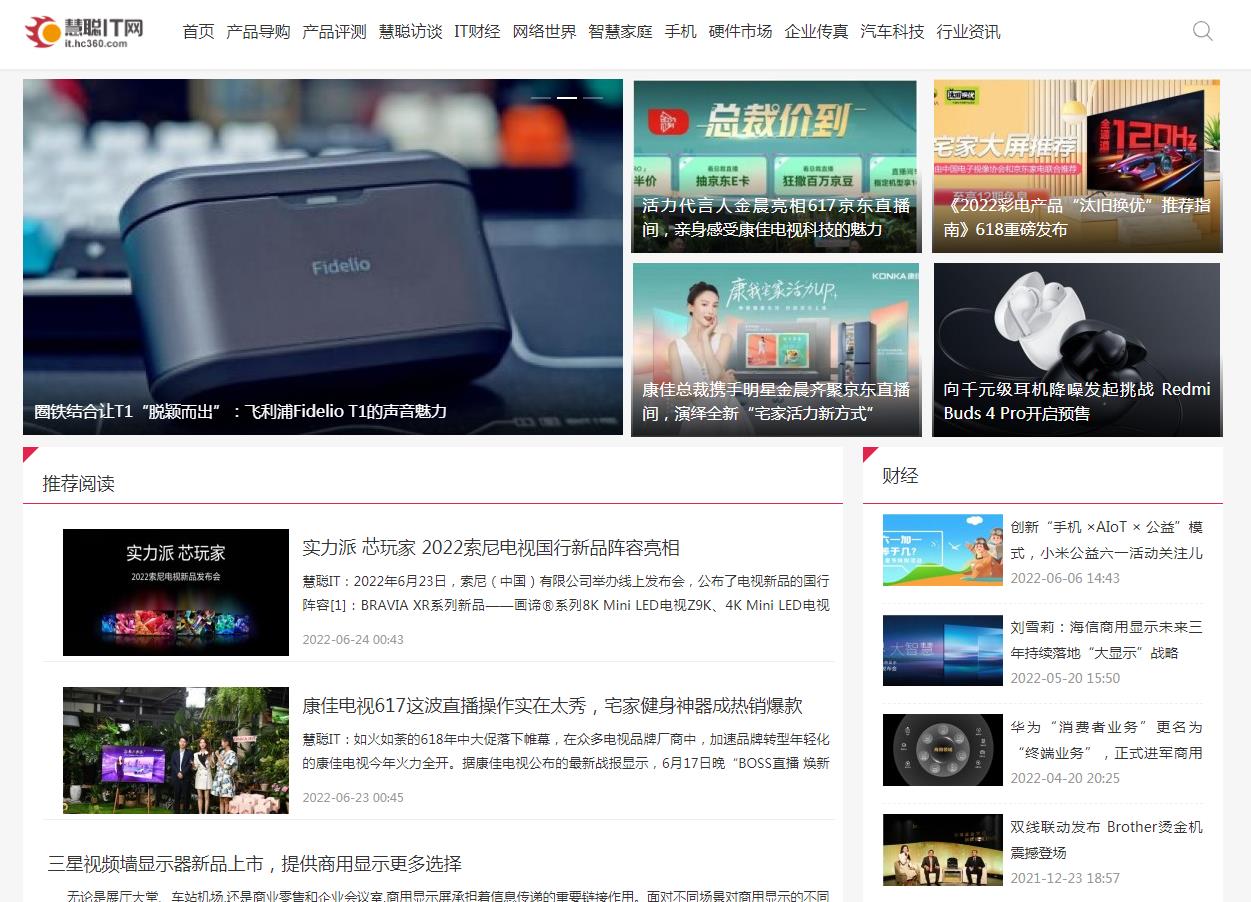This screenshot has height=902, width=1251.
Task: Click the 2021-12-23 18:57 date
Action: (1065, 878)
